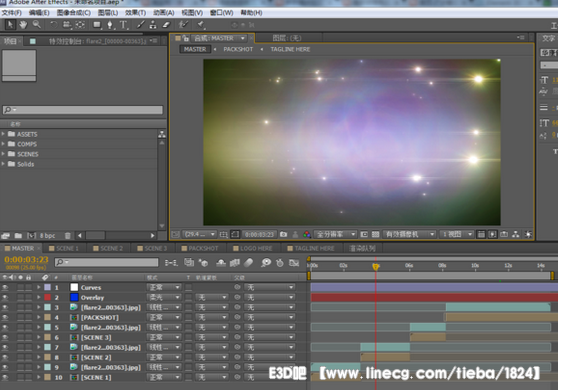Select the Clone Stamp tool
This screenshot has width=566, height=390.
pyautogui.click(x=153, y=25)
